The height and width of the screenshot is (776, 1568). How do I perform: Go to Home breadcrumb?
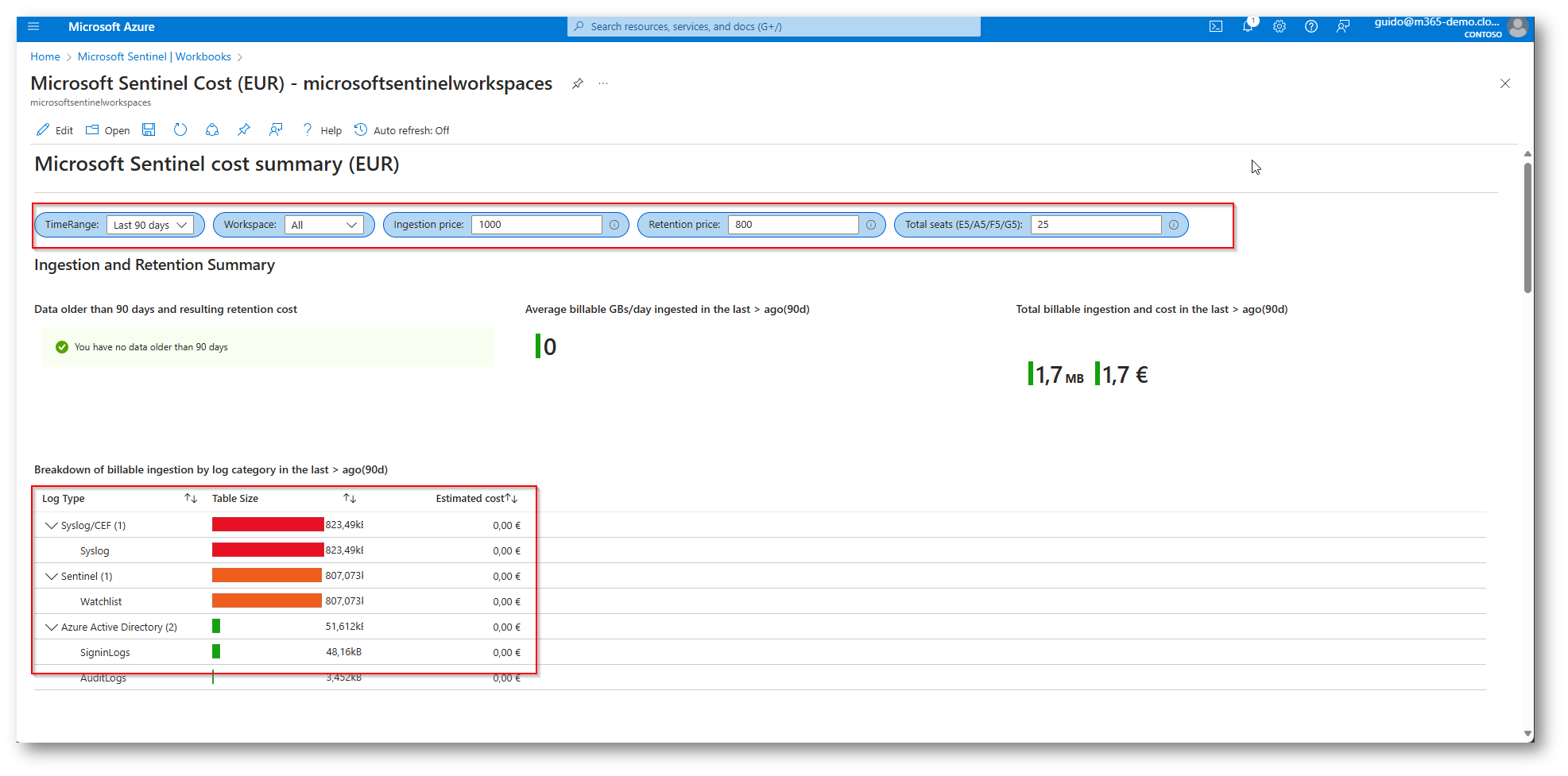(x=45, y=56)
